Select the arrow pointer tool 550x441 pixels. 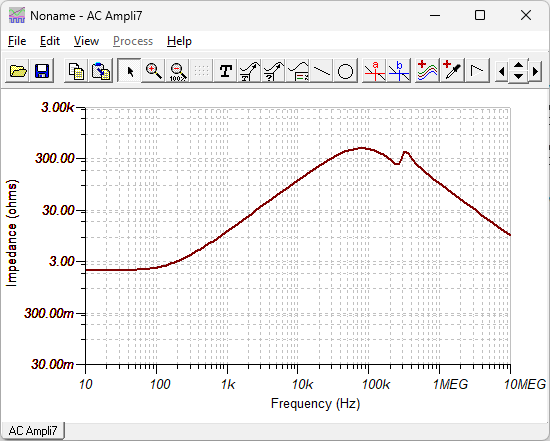pos(129,71)
